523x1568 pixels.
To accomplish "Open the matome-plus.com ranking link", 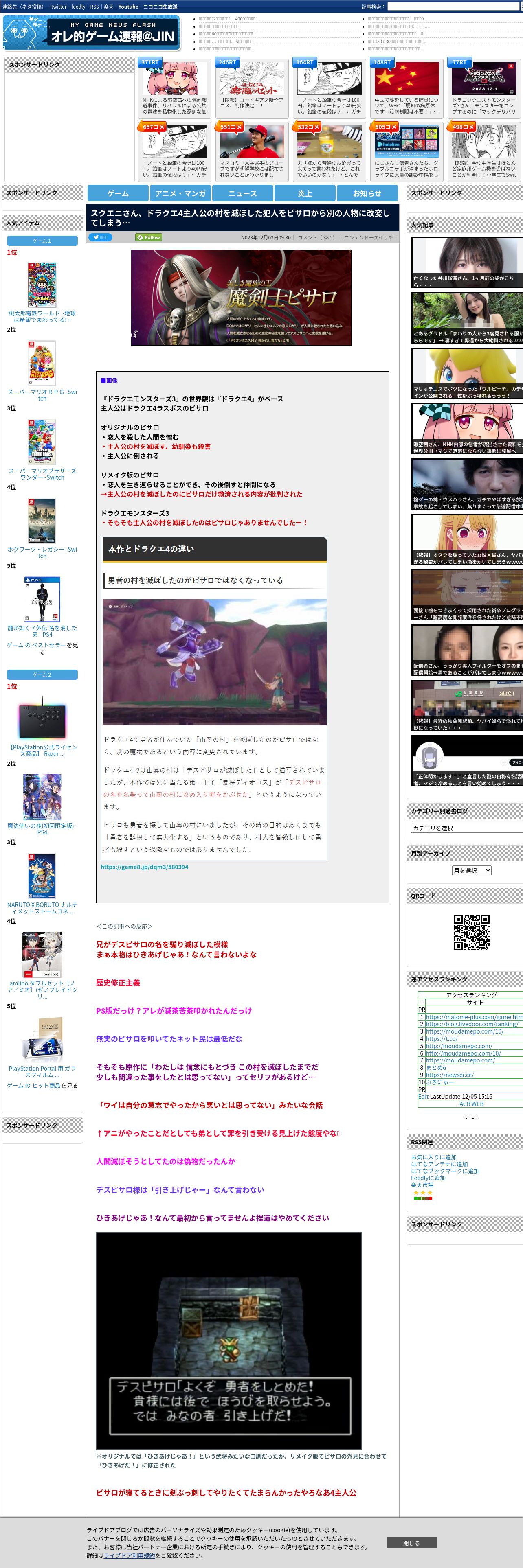I will point(474,1017).
